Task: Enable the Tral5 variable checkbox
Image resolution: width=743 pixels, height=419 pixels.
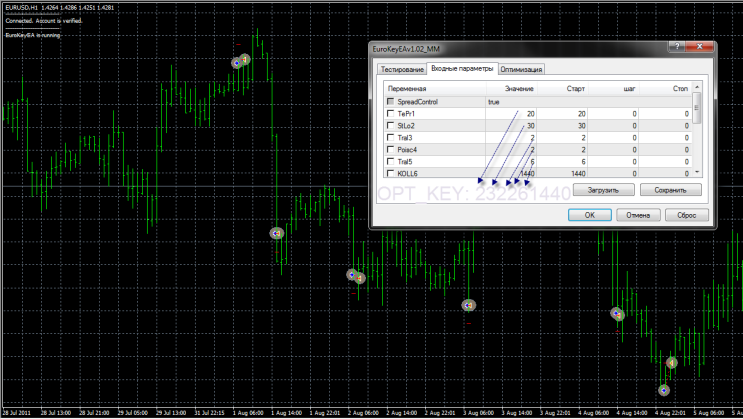Action: tap(390, 161)
